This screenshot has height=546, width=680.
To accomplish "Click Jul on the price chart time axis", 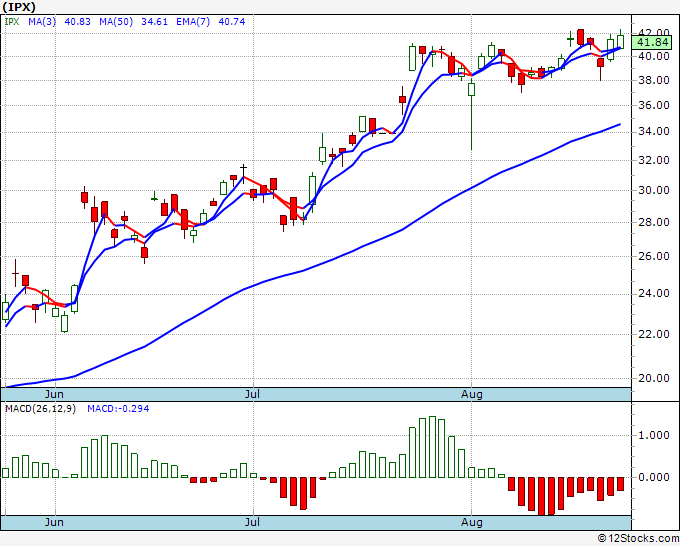I will (252, 394).
